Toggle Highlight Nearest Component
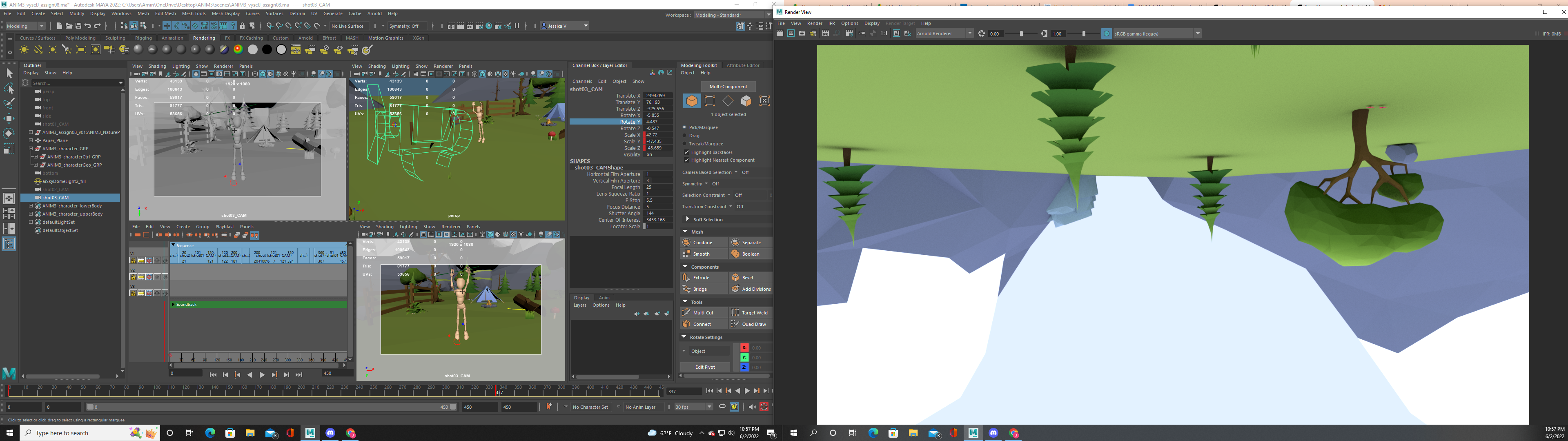Viewport: 1568px width, 441px height. point(686,160)
